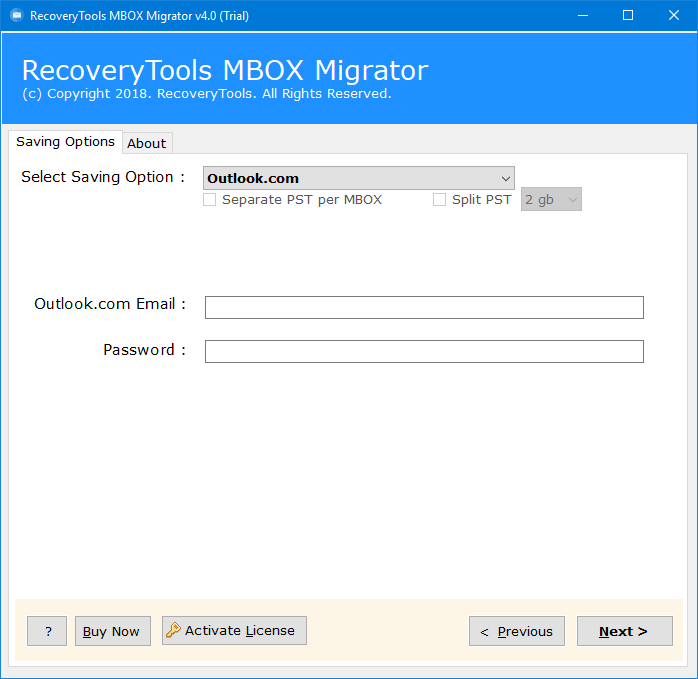Open the About tab

(147, 143)
